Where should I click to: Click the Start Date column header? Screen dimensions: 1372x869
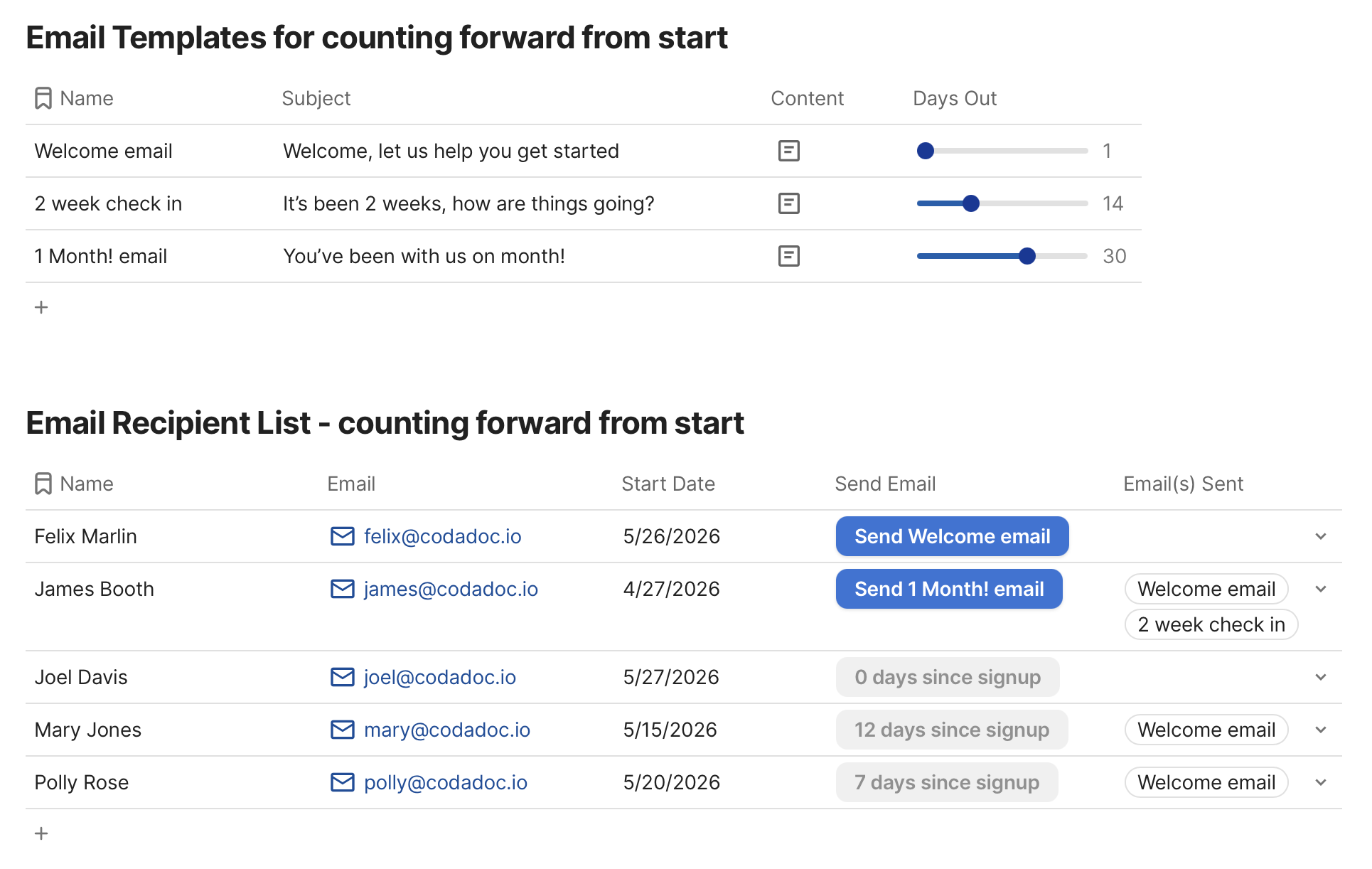[x=668, y=484]
